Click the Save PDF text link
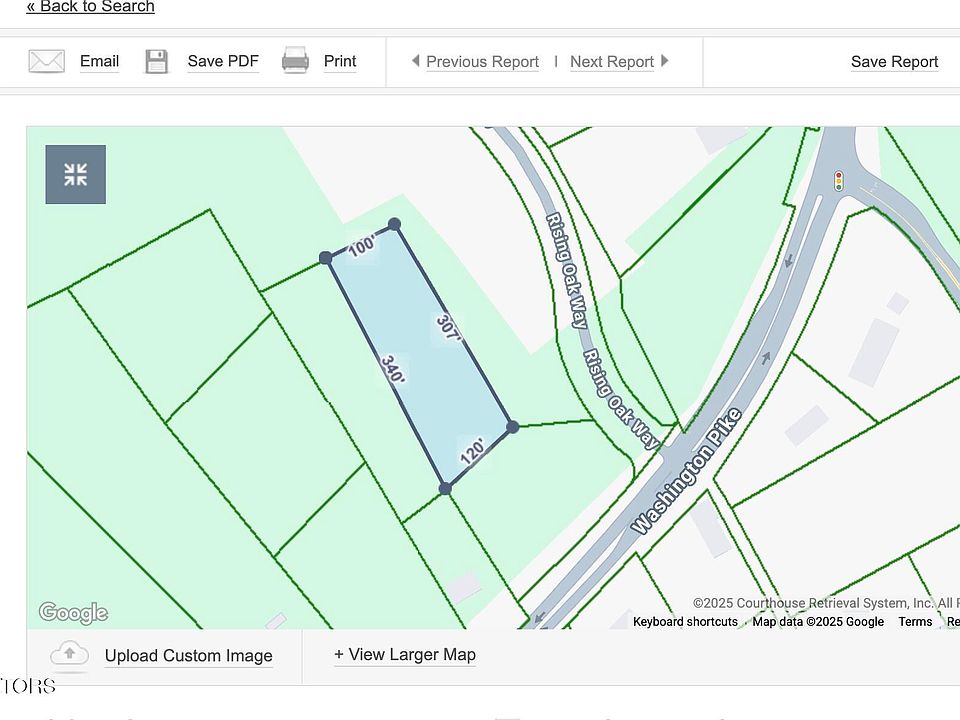 click(x=223, y=61)
